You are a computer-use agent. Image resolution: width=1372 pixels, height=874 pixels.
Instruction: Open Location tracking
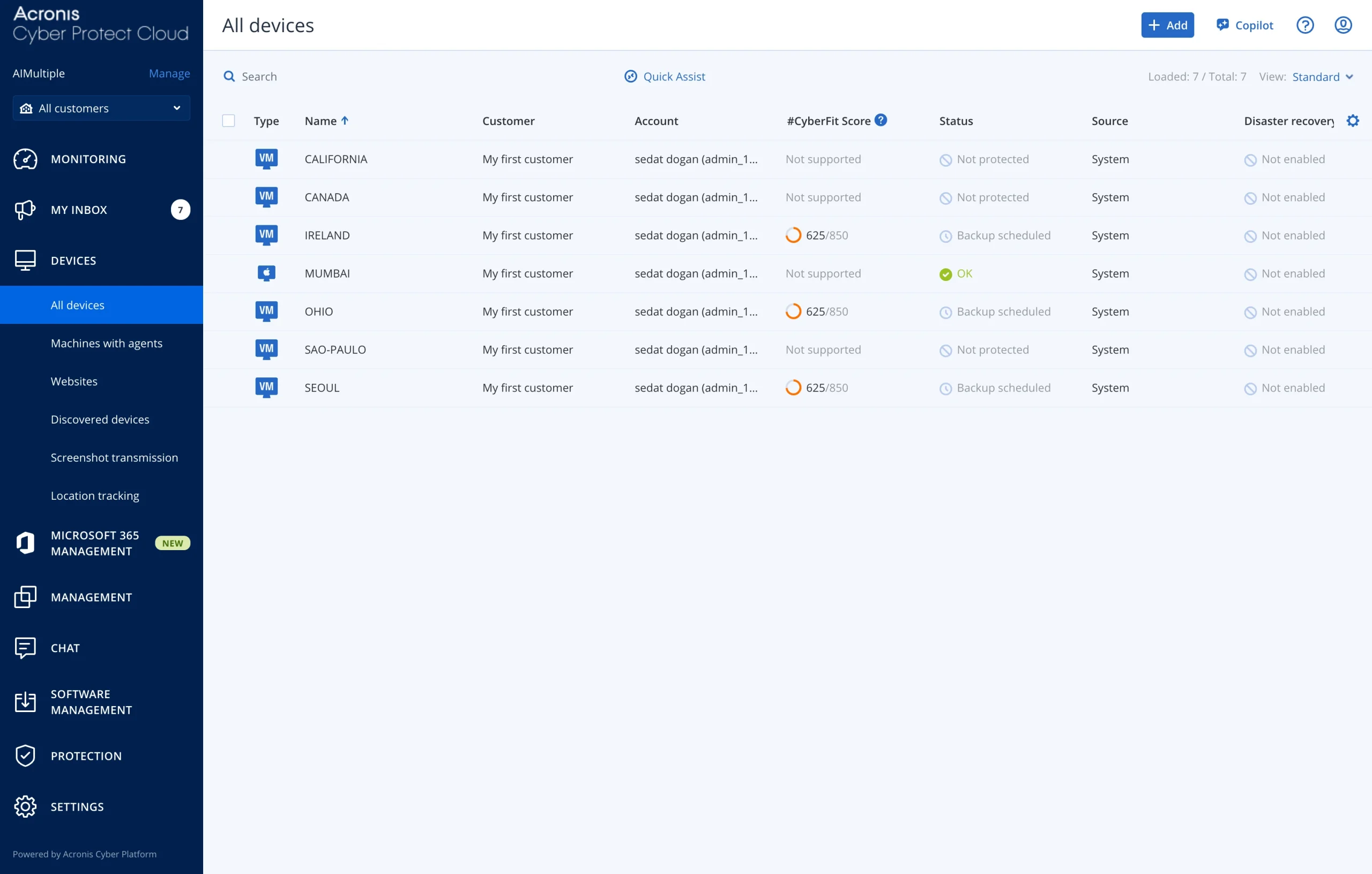[x=94, y=496]
